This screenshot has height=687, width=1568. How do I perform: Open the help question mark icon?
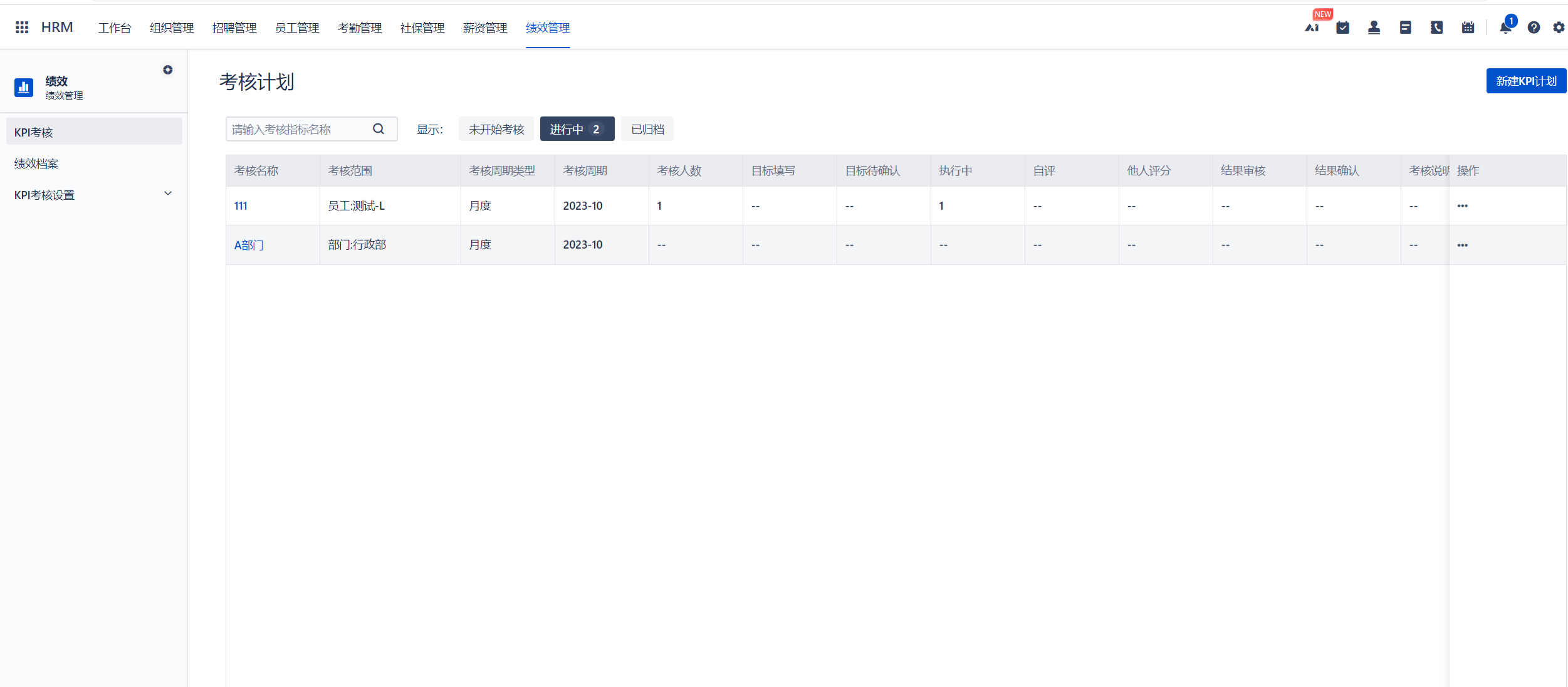tap(1534, 28)
